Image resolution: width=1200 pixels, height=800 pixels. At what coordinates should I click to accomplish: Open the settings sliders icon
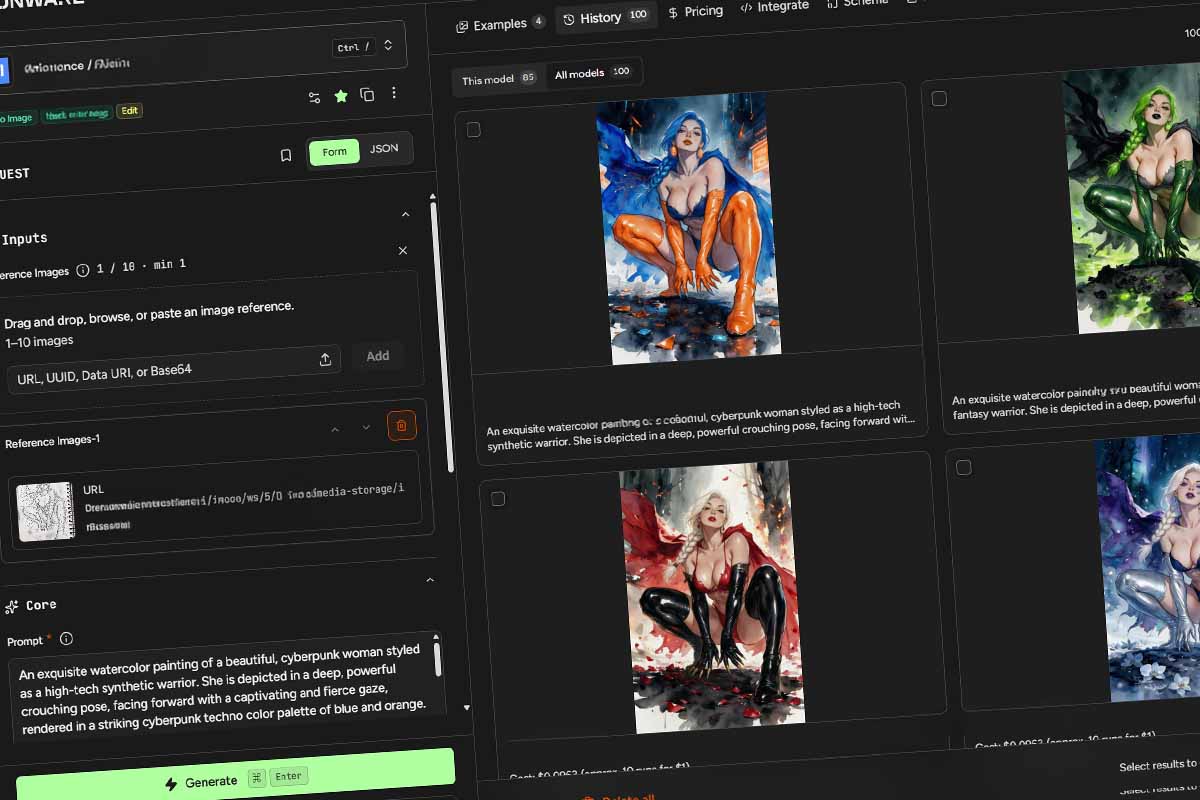314,97
